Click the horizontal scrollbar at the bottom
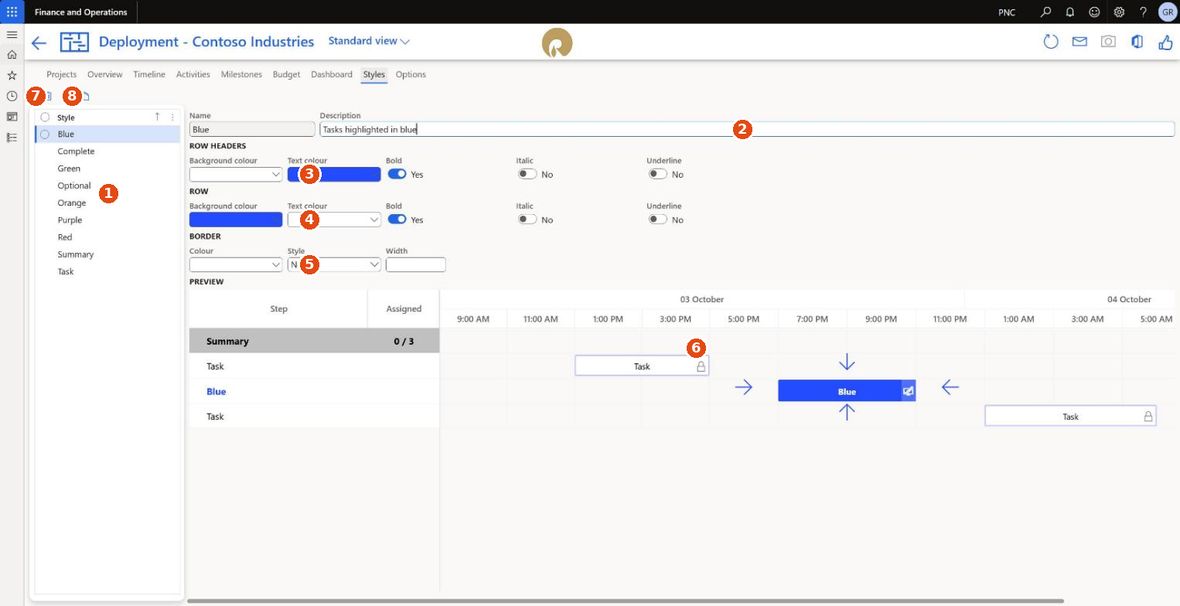 point(625,601)
